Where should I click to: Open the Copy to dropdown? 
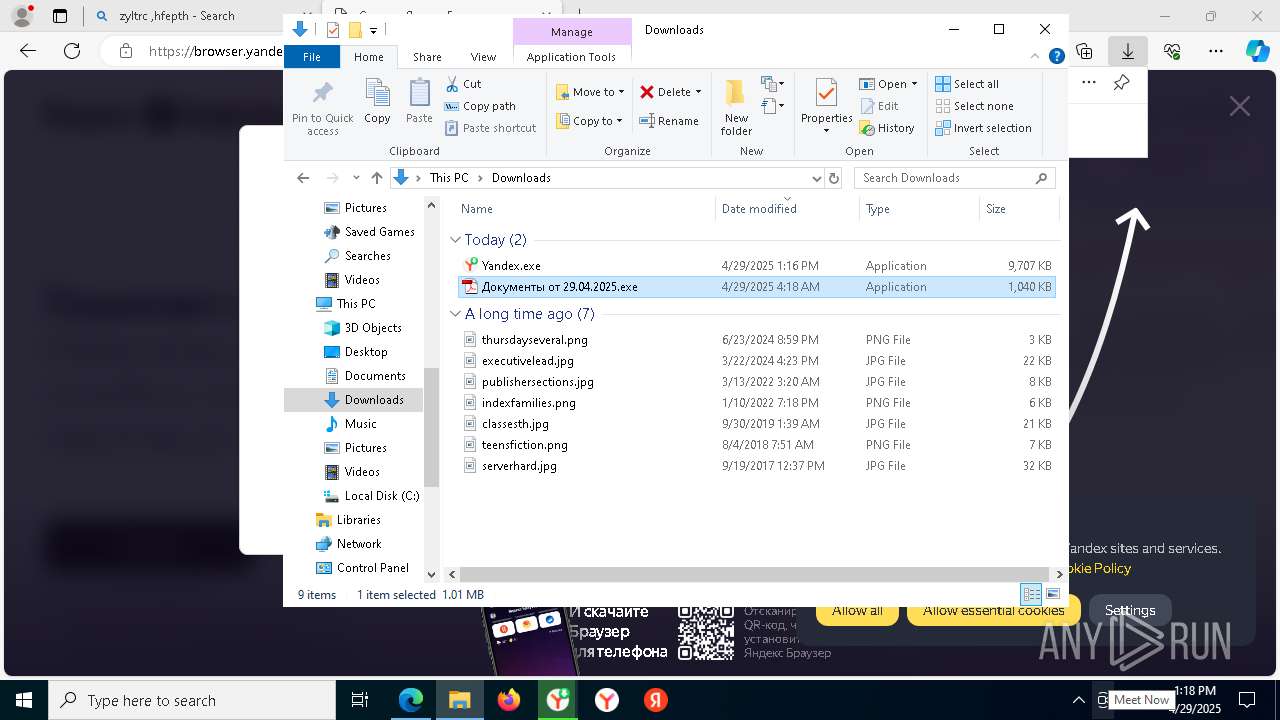[x=590, y=121]
